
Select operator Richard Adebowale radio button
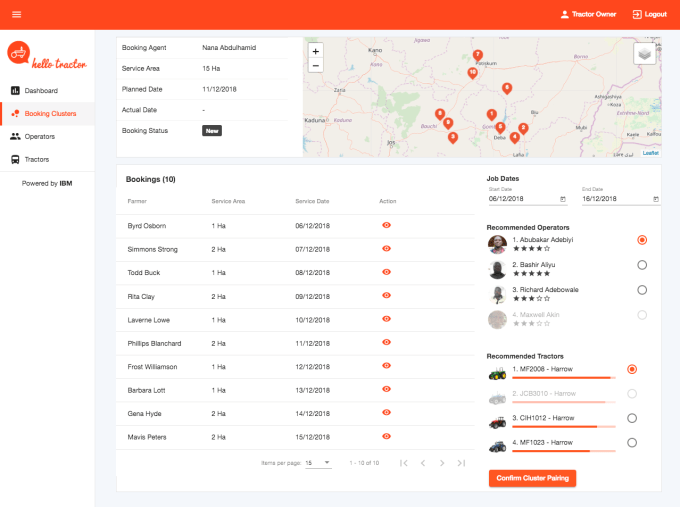point(642,290)
